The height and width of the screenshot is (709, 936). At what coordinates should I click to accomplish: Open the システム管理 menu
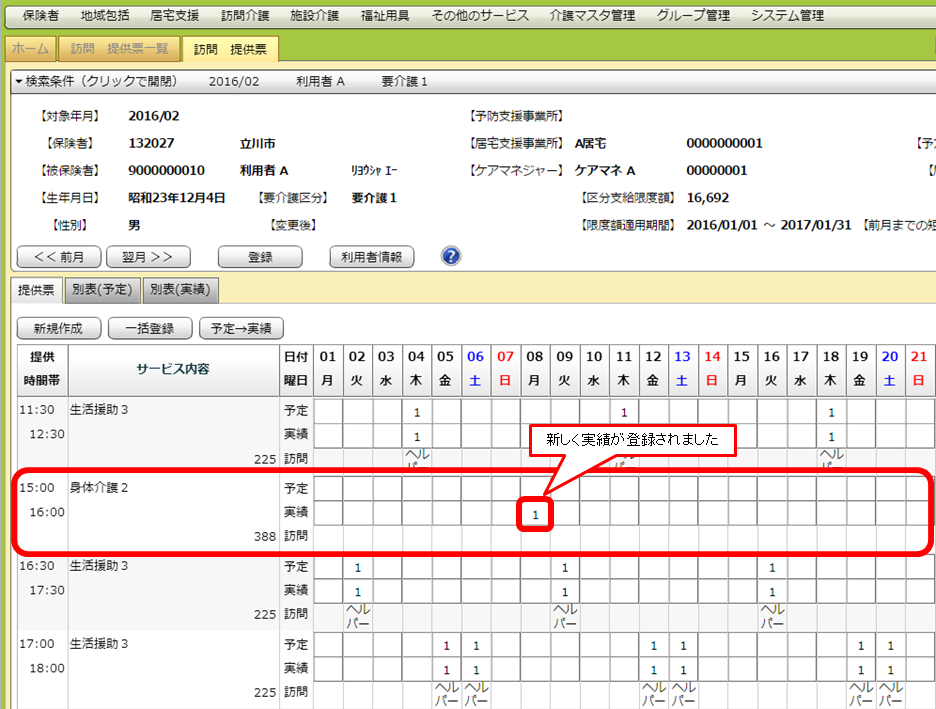point(787,16)
